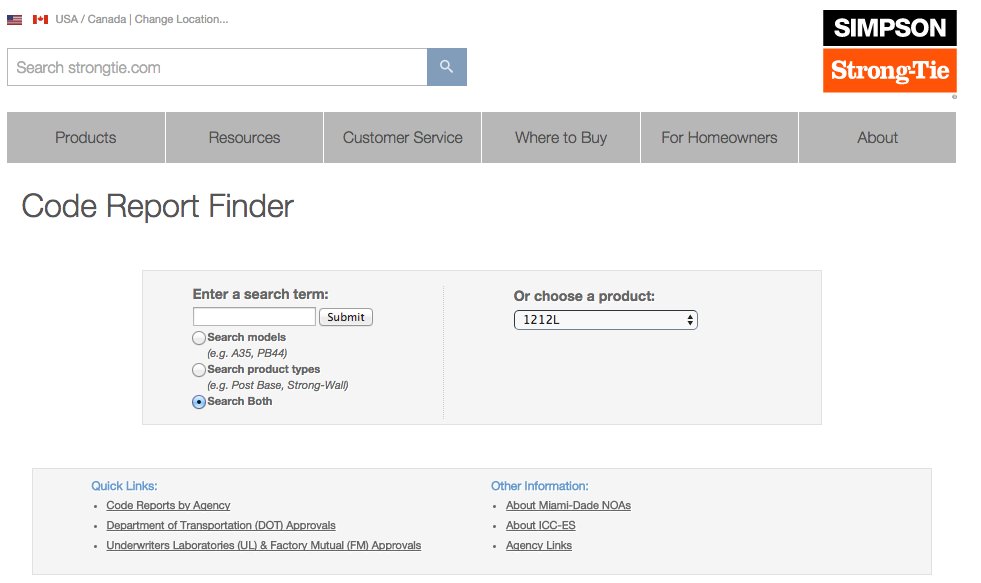Click the Other Information heading

(539, 486)
